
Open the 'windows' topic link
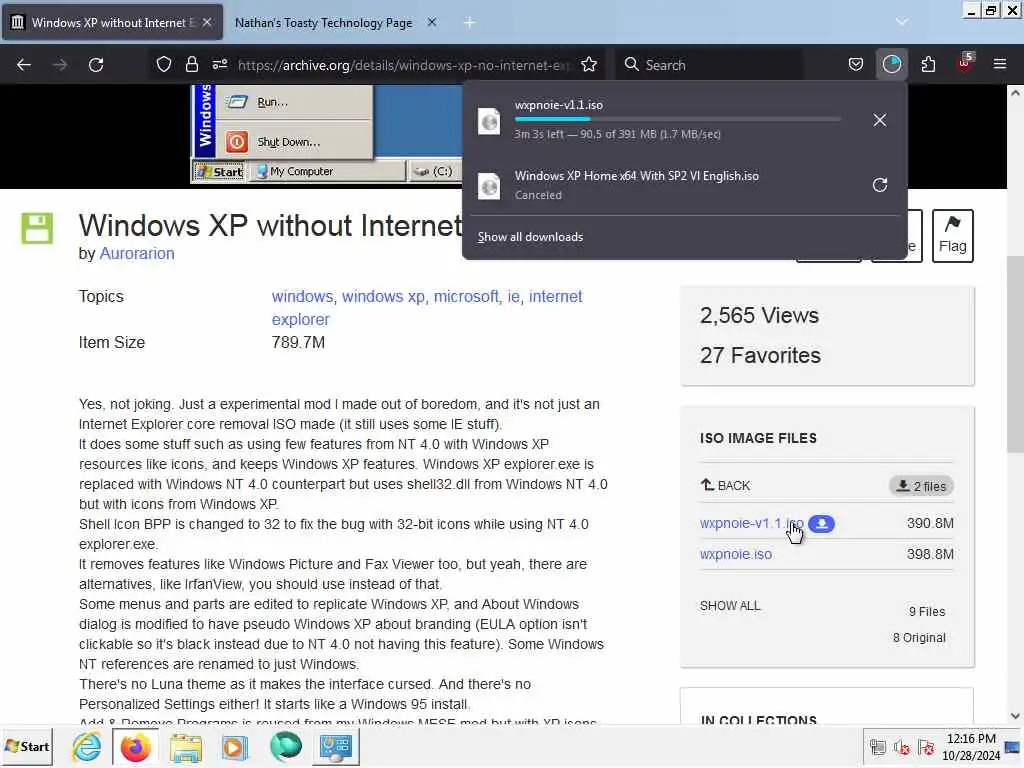point(302,296)
